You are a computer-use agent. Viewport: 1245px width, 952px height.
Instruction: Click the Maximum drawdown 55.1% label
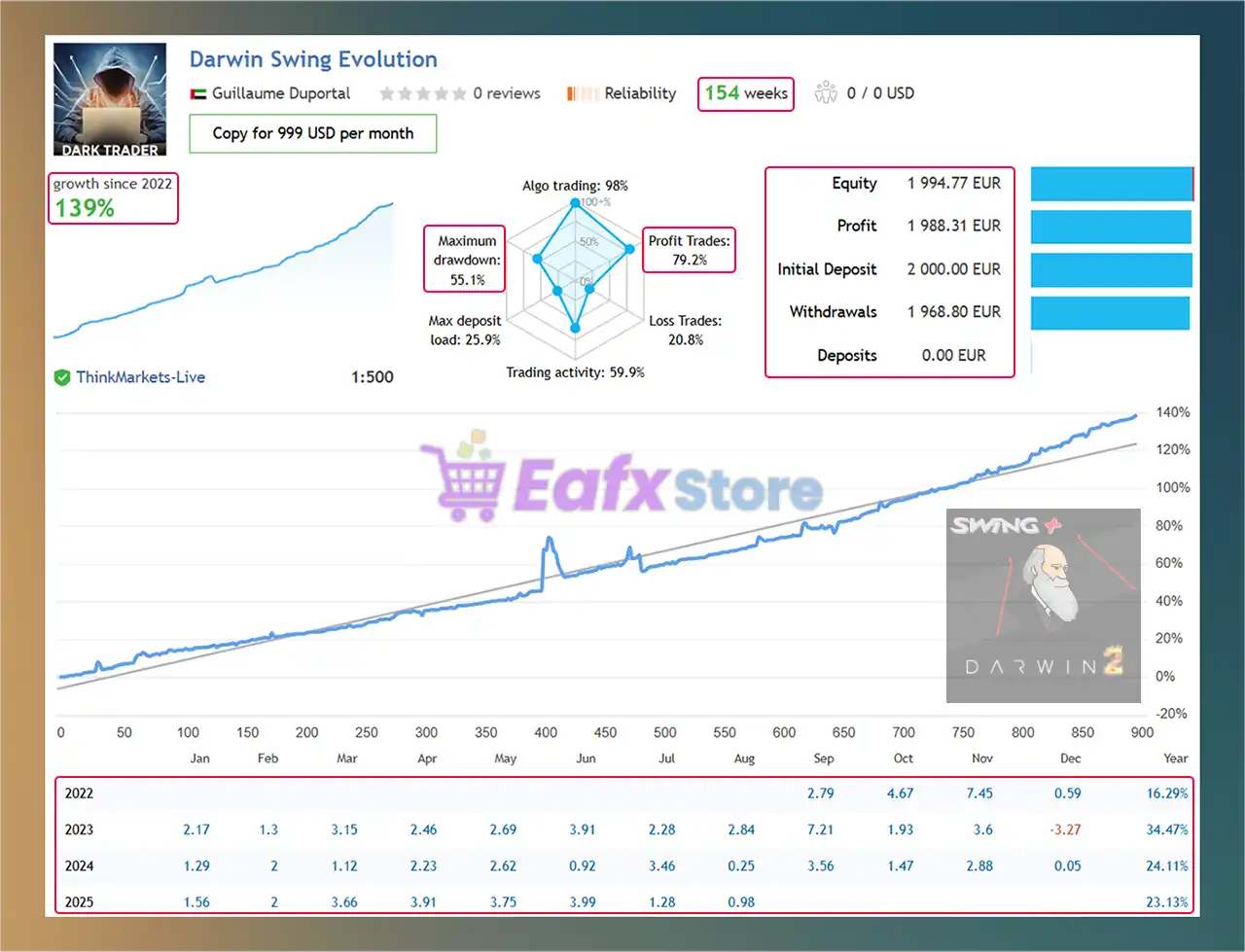tap(467, 260)
